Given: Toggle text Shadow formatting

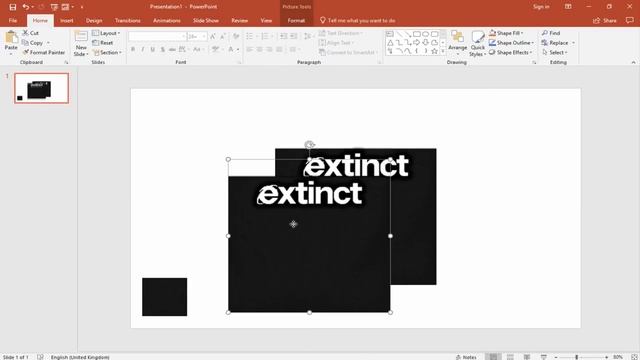Looking at the screenshot, I should point(162,49).
